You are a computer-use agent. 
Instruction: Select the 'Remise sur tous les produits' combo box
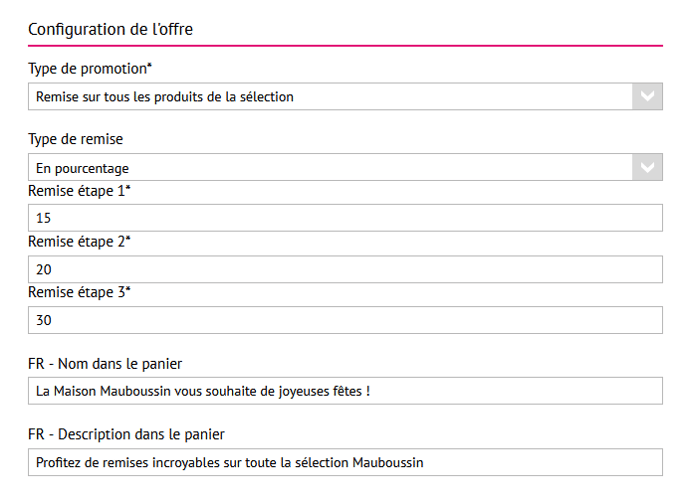(330, 97)
